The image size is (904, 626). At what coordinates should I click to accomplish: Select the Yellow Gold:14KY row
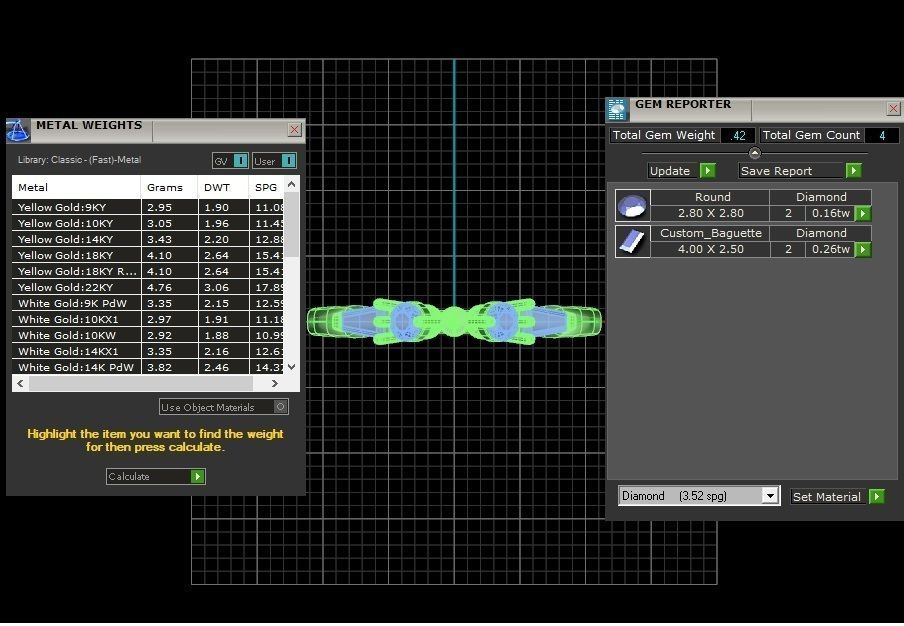click(x=148, y=239)
